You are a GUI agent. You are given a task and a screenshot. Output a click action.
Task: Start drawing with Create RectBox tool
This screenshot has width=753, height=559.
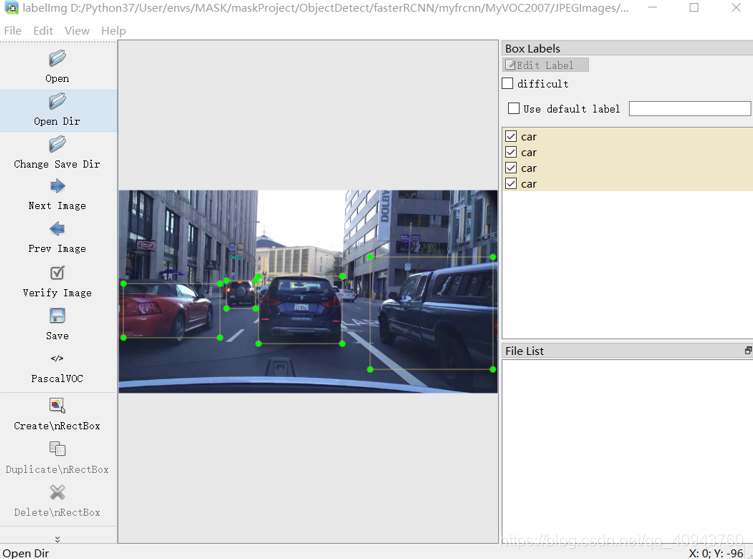coord(57,405)
